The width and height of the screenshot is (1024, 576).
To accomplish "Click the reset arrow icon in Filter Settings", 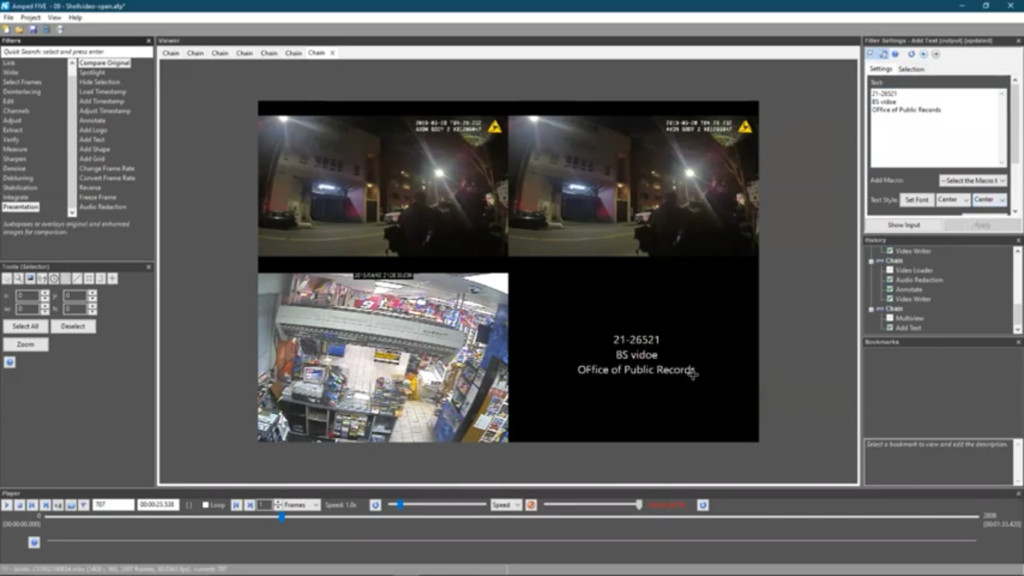I will (x=912, y=54).
